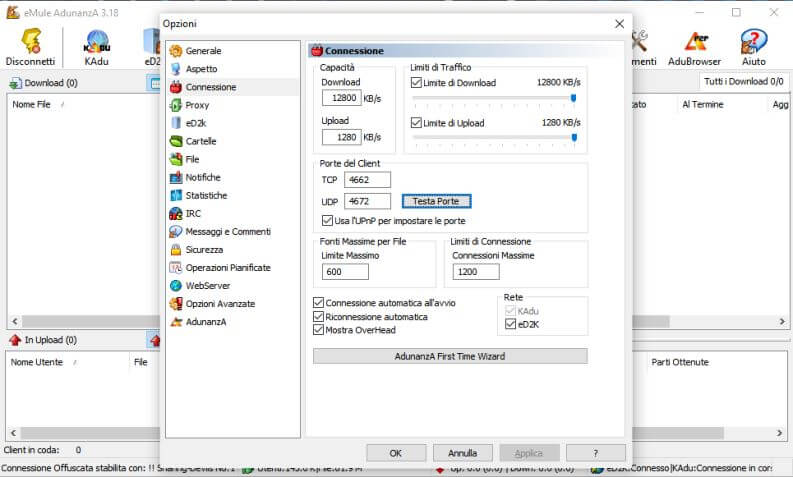Toggle the eD2K network checkbox
793x477 pixels.
510,324
